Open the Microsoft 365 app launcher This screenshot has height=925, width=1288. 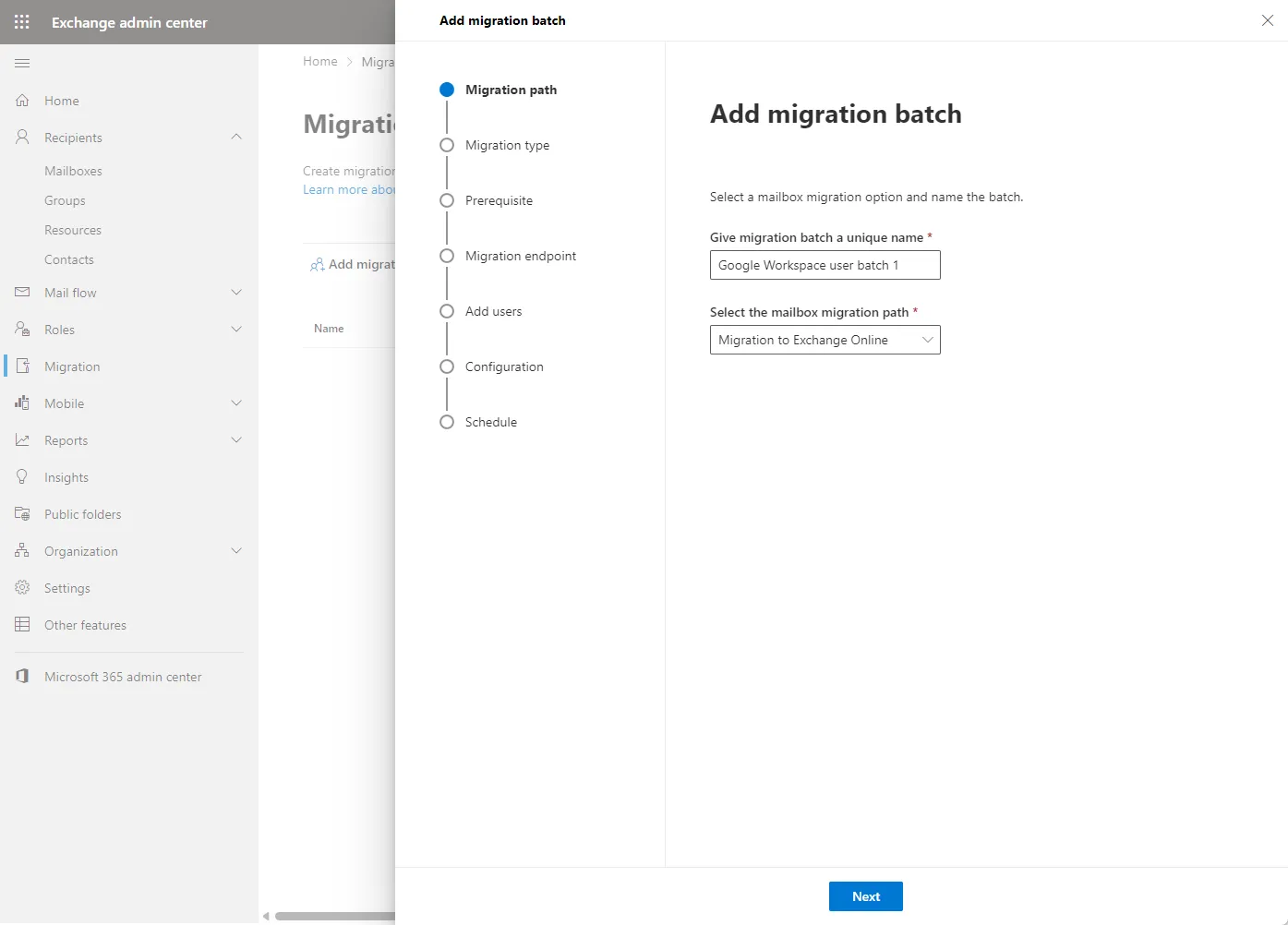[21, 21]
